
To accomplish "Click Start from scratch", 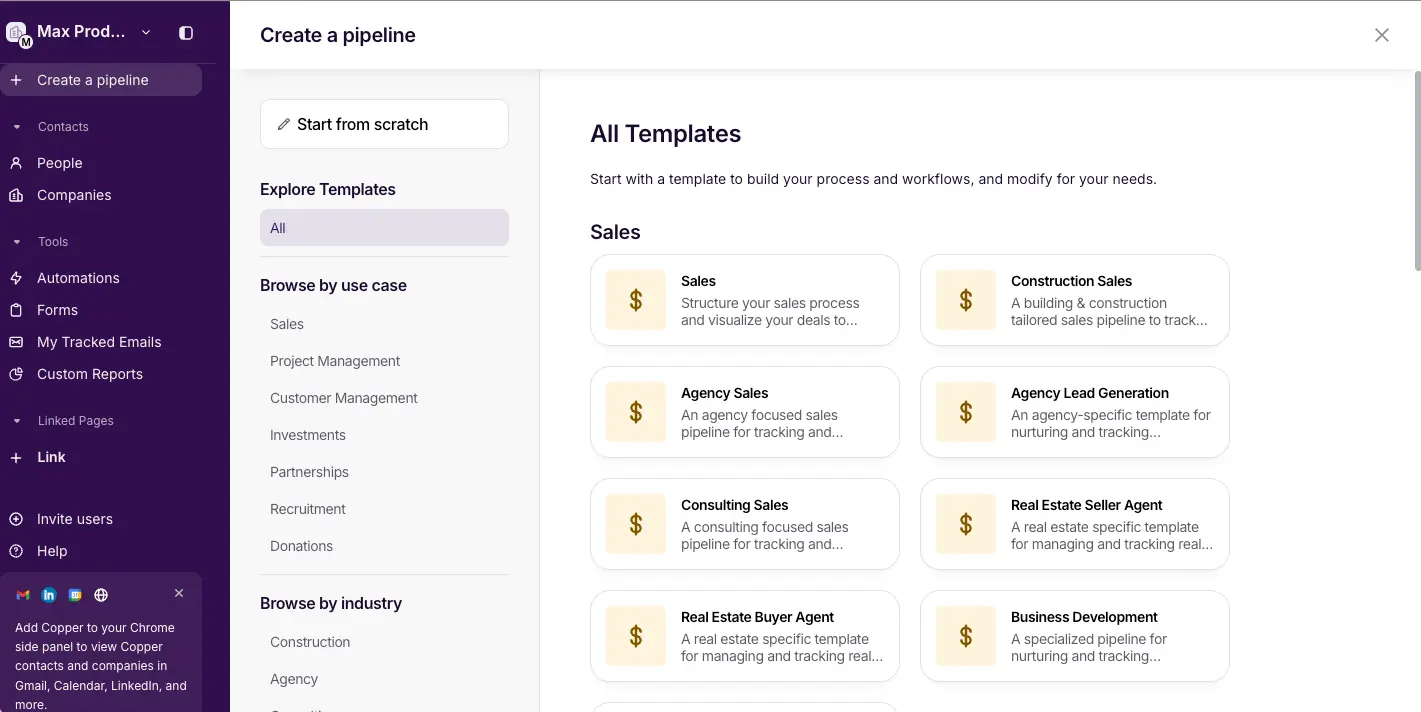I will (384, 124).
